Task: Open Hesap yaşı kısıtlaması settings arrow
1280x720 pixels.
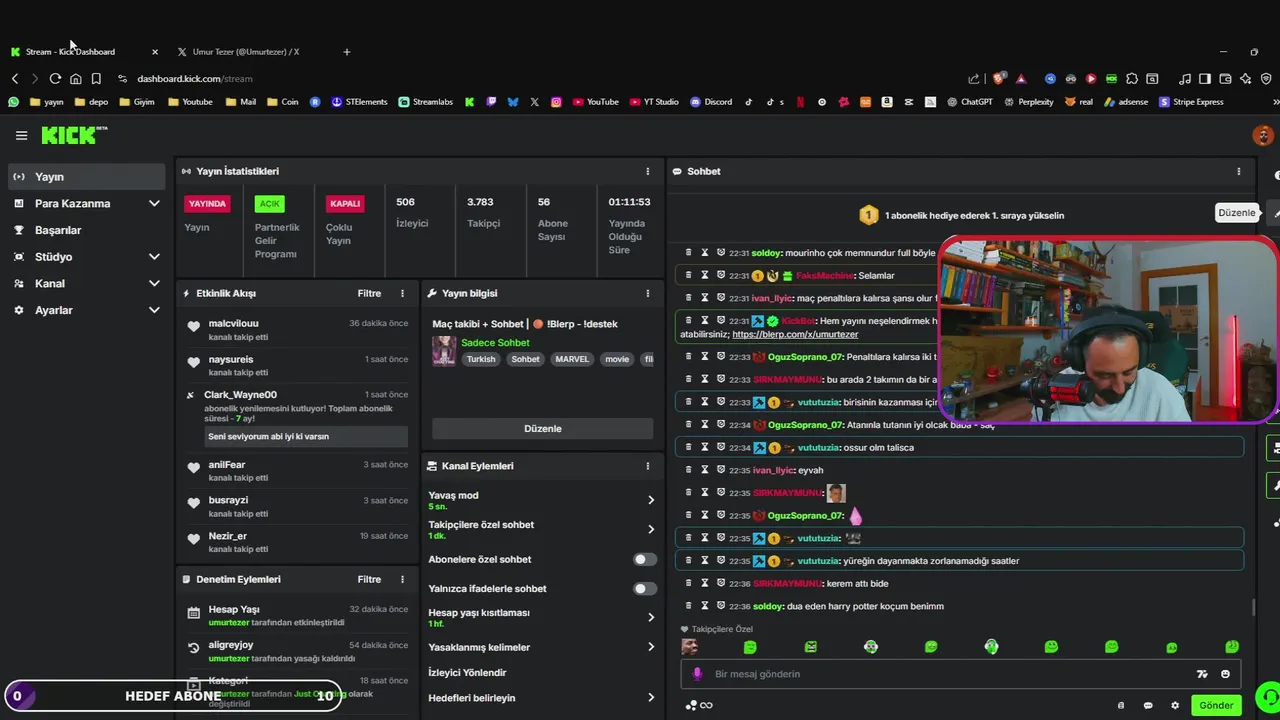Action: point(651,618)
